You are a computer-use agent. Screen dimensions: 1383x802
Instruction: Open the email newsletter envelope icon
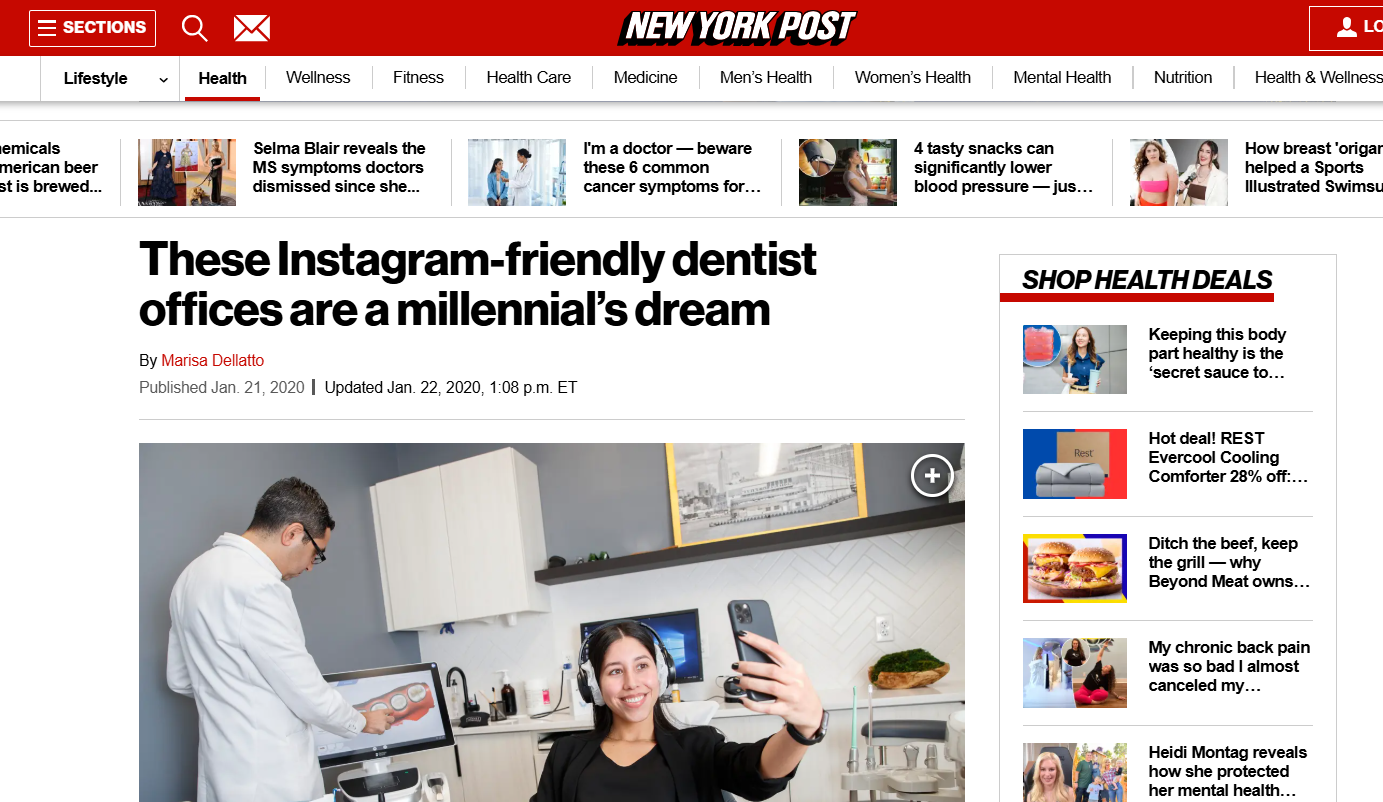tap(252, 28)
